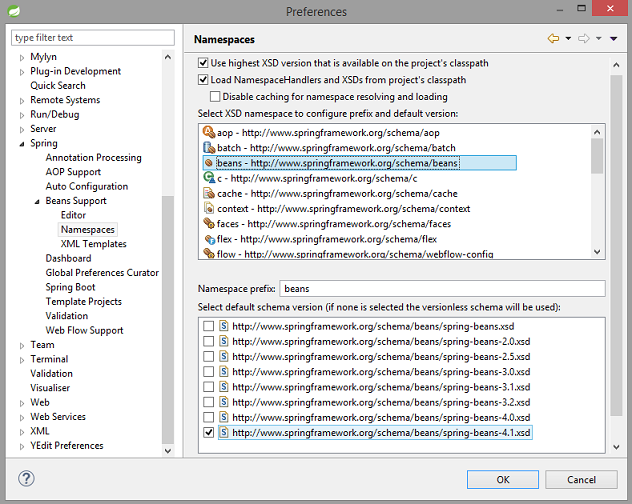The width and height of the screenshot is (632, 504).
Task: Click the namespace list scrollbar thumb
Action: click(x=597, y=156)
